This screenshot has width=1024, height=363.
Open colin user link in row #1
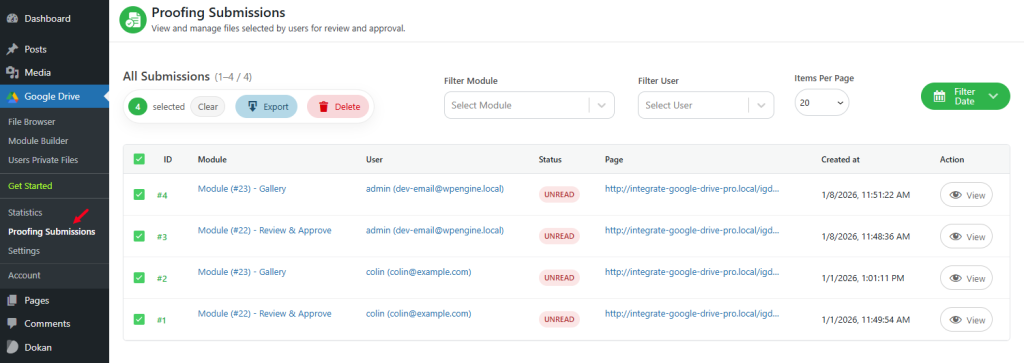click(419, 313)
